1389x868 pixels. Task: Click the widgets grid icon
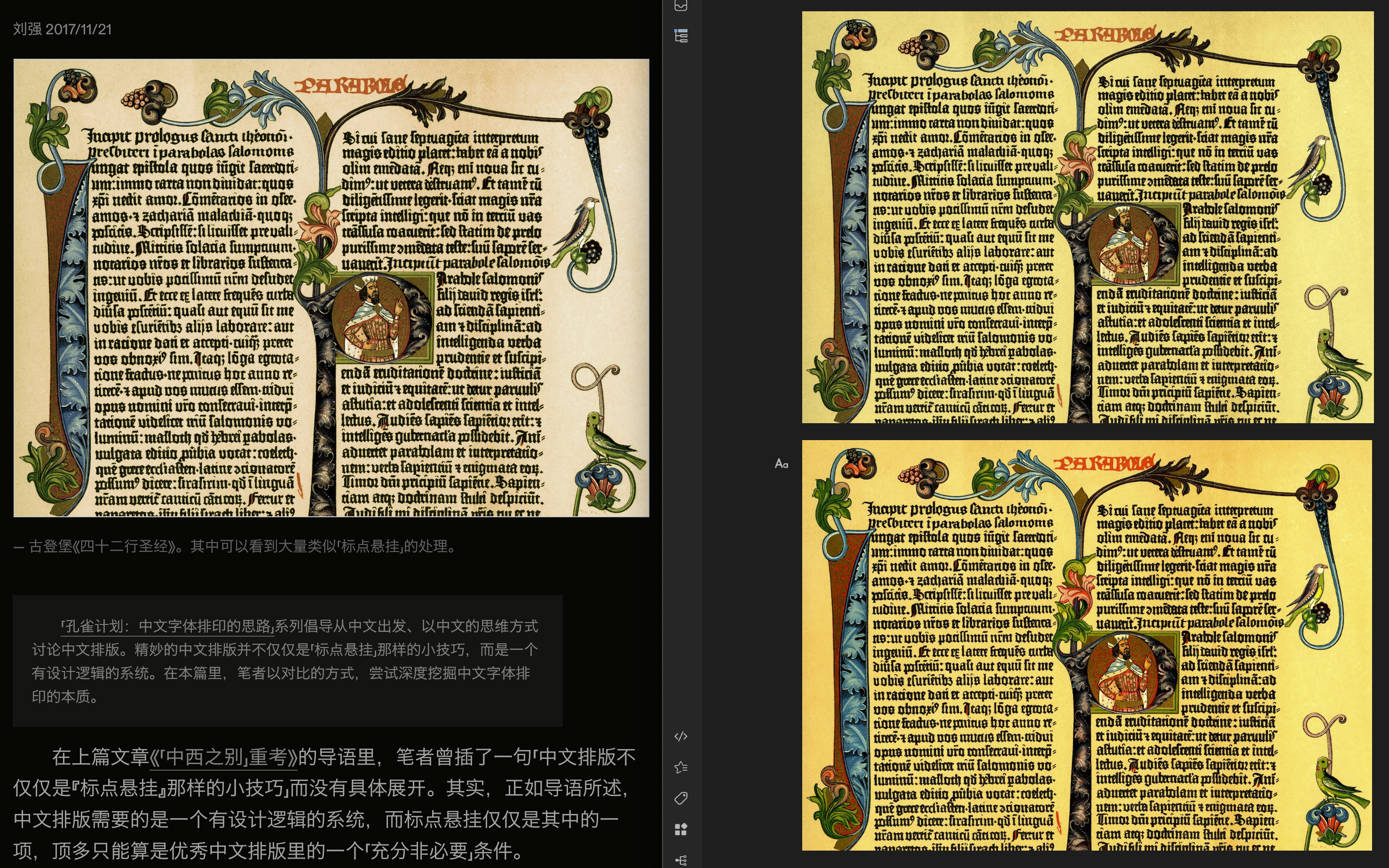click(681, 829)
